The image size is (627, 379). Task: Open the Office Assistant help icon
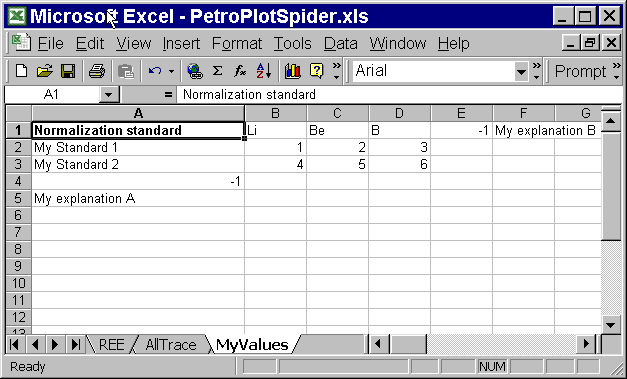[x=316, y=72]
